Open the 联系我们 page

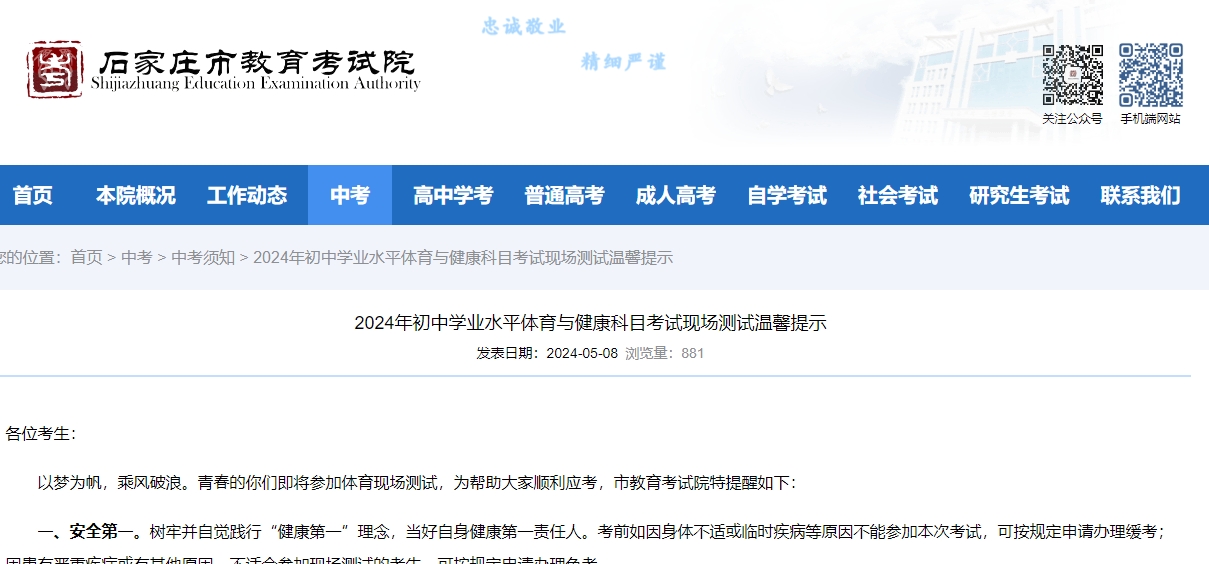click(x=1140, y=196)
